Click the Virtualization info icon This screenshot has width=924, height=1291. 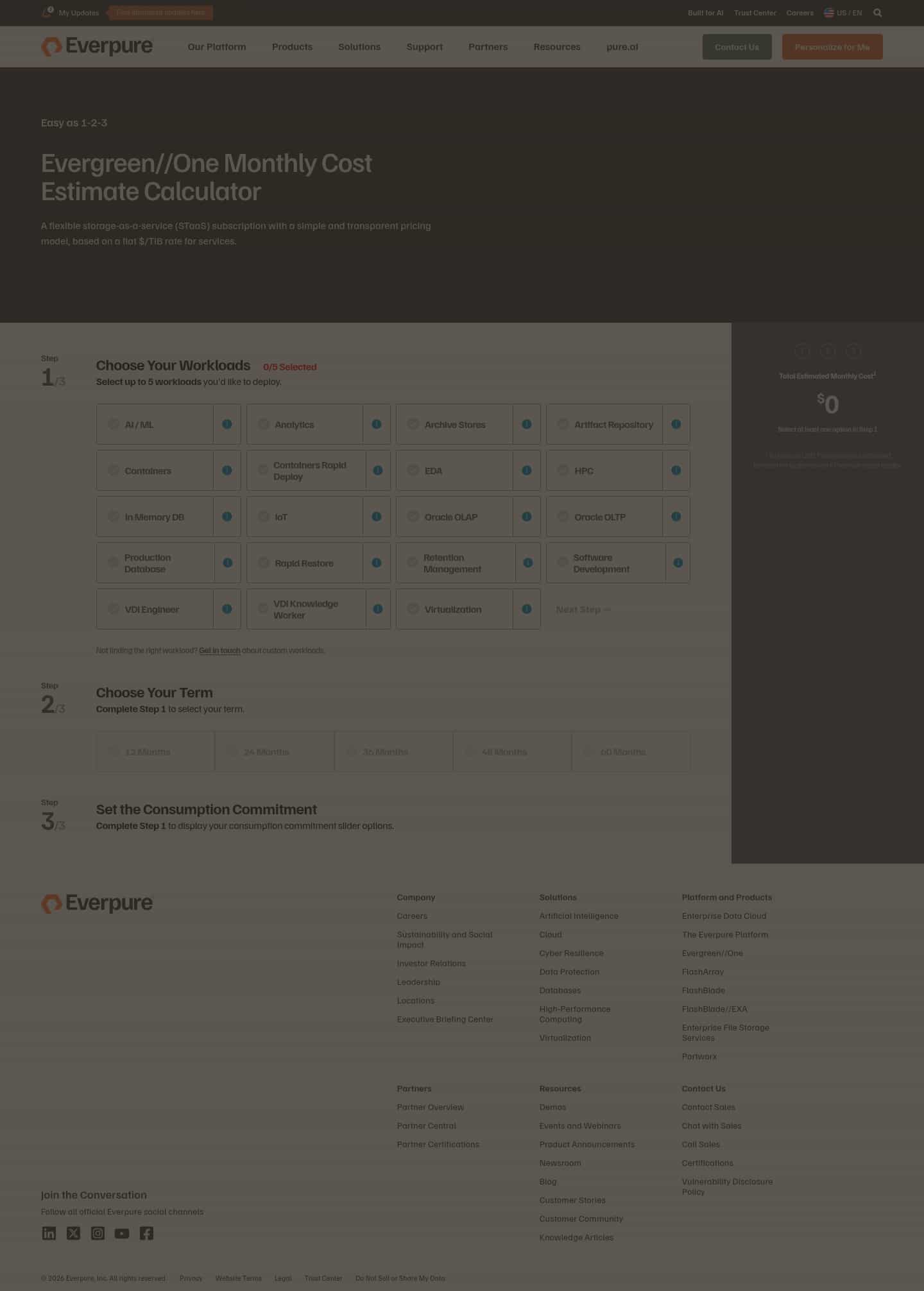pos(527,609)
